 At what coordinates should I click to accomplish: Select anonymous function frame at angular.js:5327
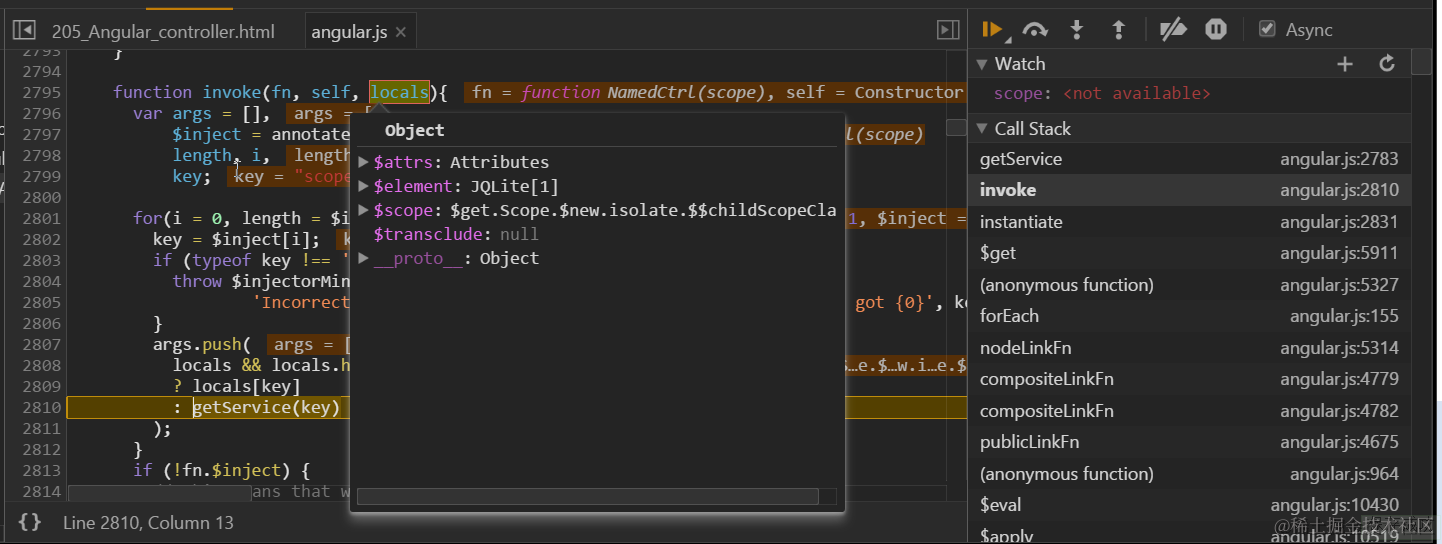pos(1189,285)
